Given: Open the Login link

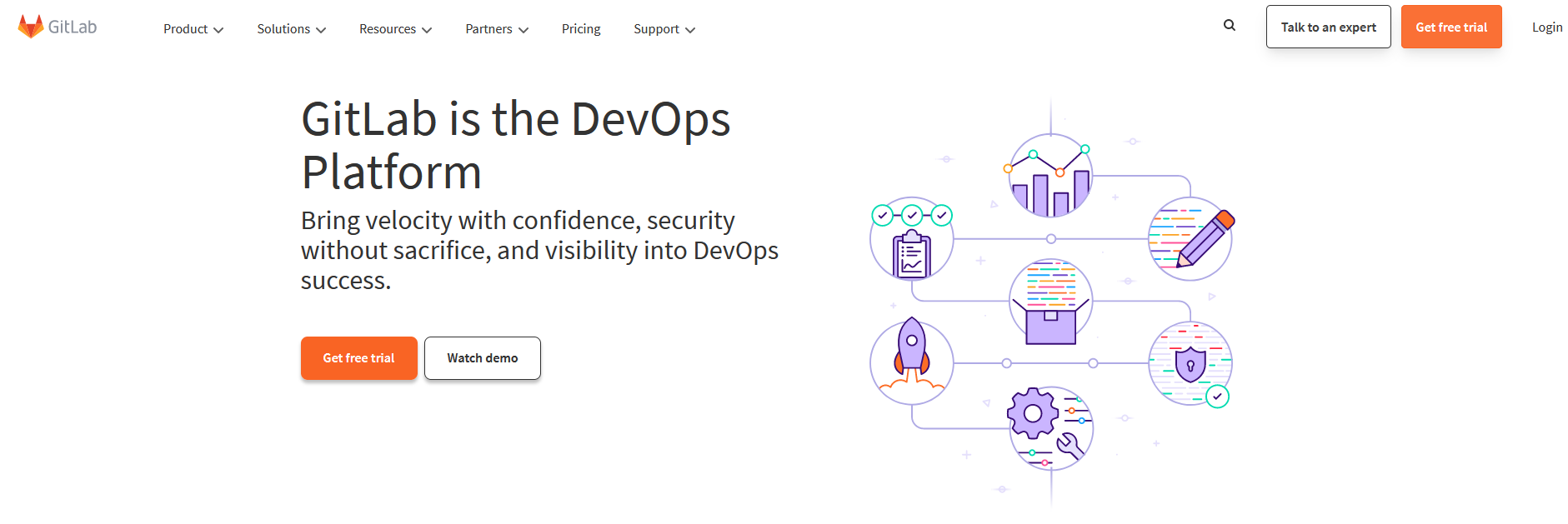Looking at the screenshot, I should click(x=1547, y=27).
